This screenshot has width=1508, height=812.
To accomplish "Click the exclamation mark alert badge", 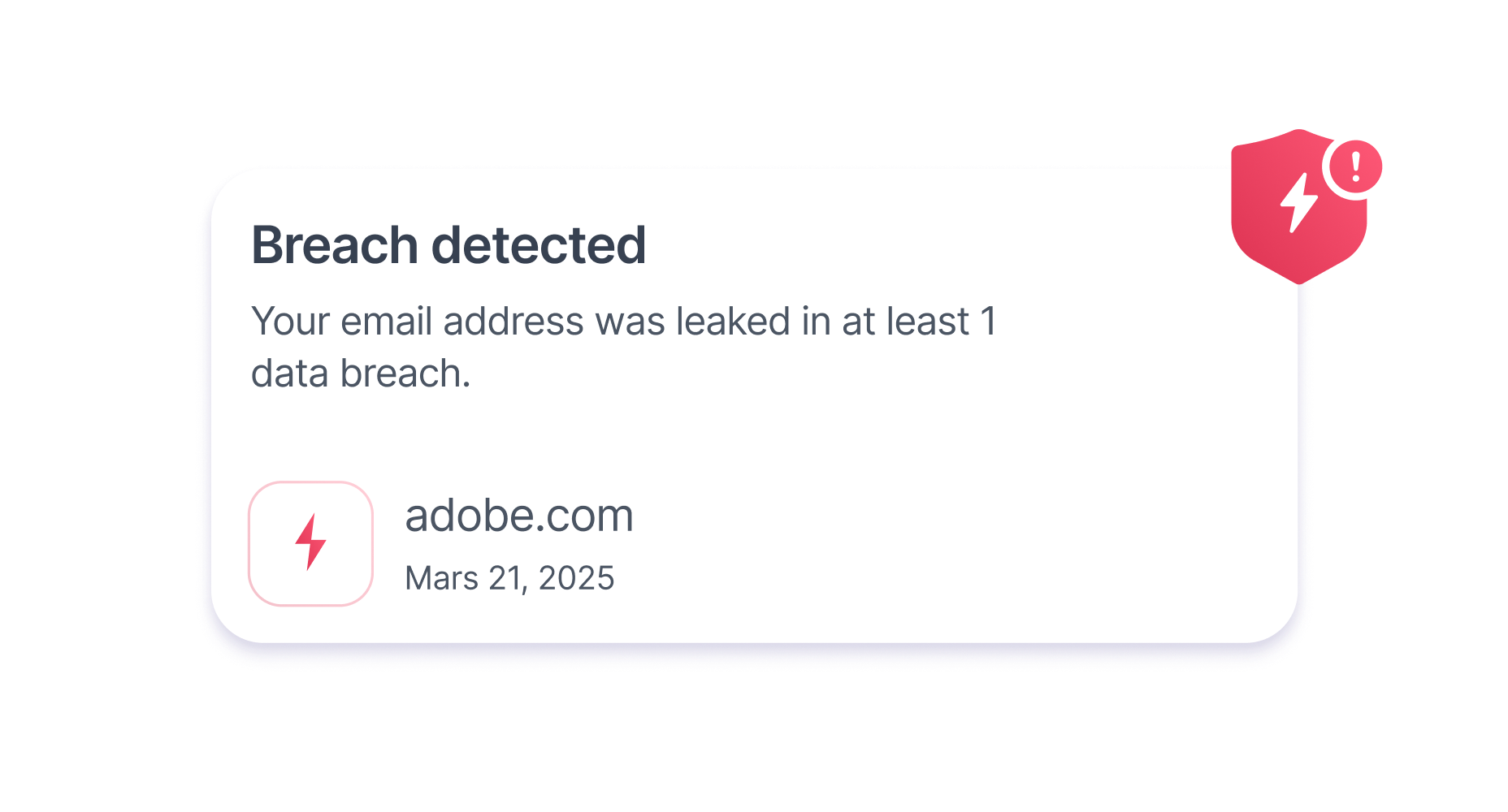I will coord(1354,167).
